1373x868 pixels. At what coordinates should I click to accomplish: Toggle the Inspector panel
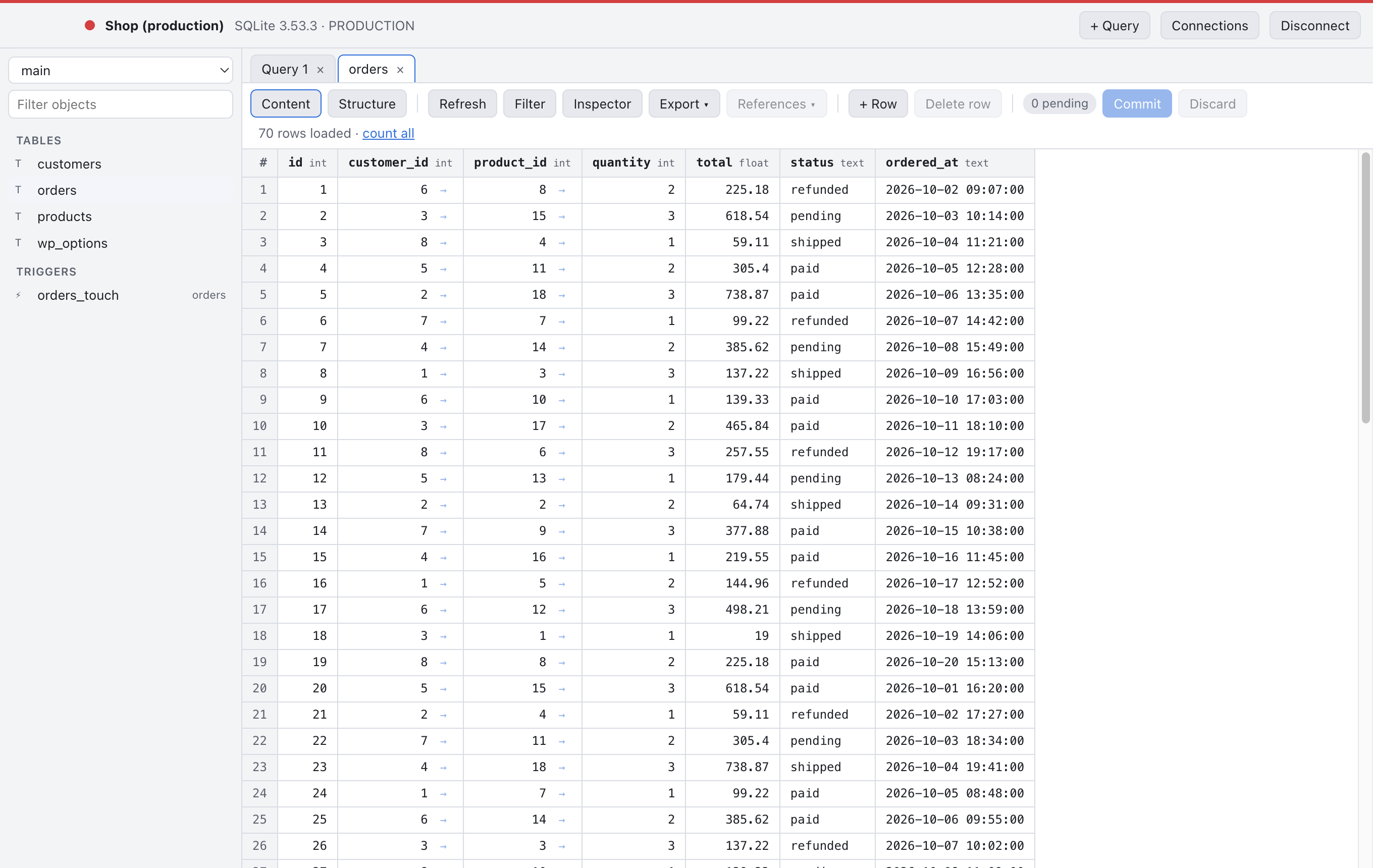(x=602, y=104)
